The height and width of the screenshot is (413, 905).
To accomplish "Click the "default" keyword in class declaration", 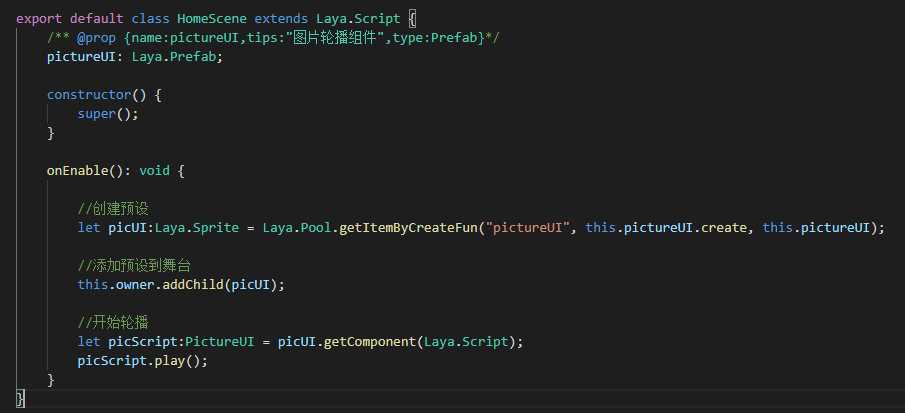I will [96, 18].
